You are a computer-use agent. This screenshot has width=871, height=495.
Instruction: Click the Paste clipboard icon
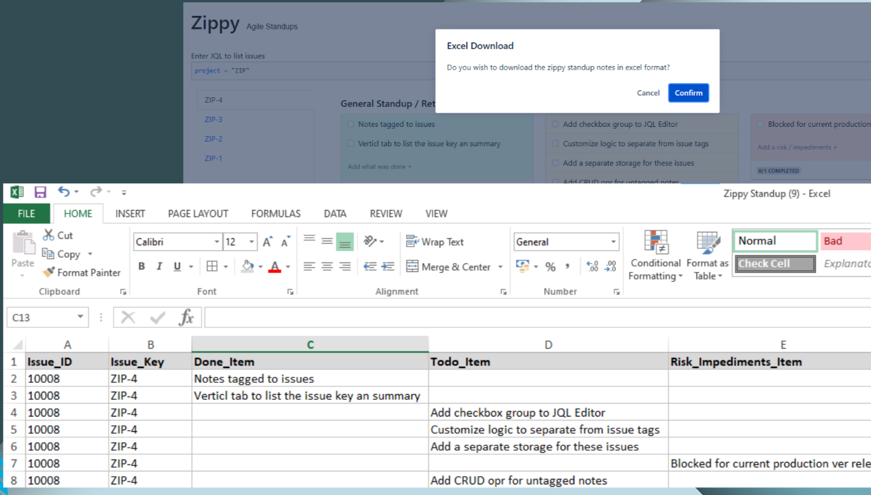click(x=23, y=243)
